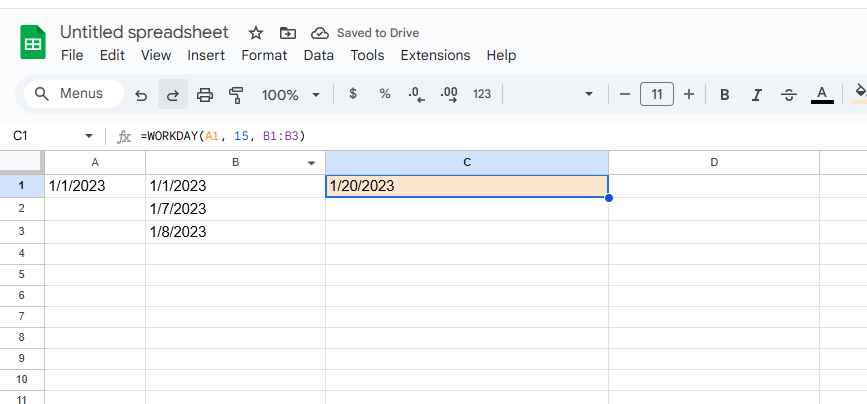Open the Extensions menu

[435, 55]
